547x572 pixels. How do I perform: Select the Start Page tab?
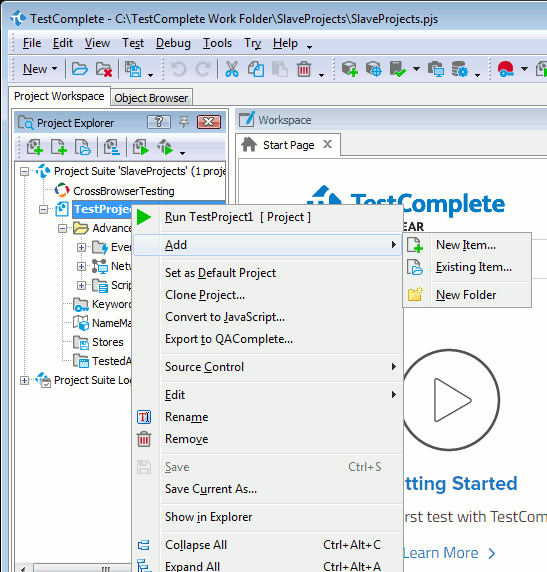click(288, 145)
